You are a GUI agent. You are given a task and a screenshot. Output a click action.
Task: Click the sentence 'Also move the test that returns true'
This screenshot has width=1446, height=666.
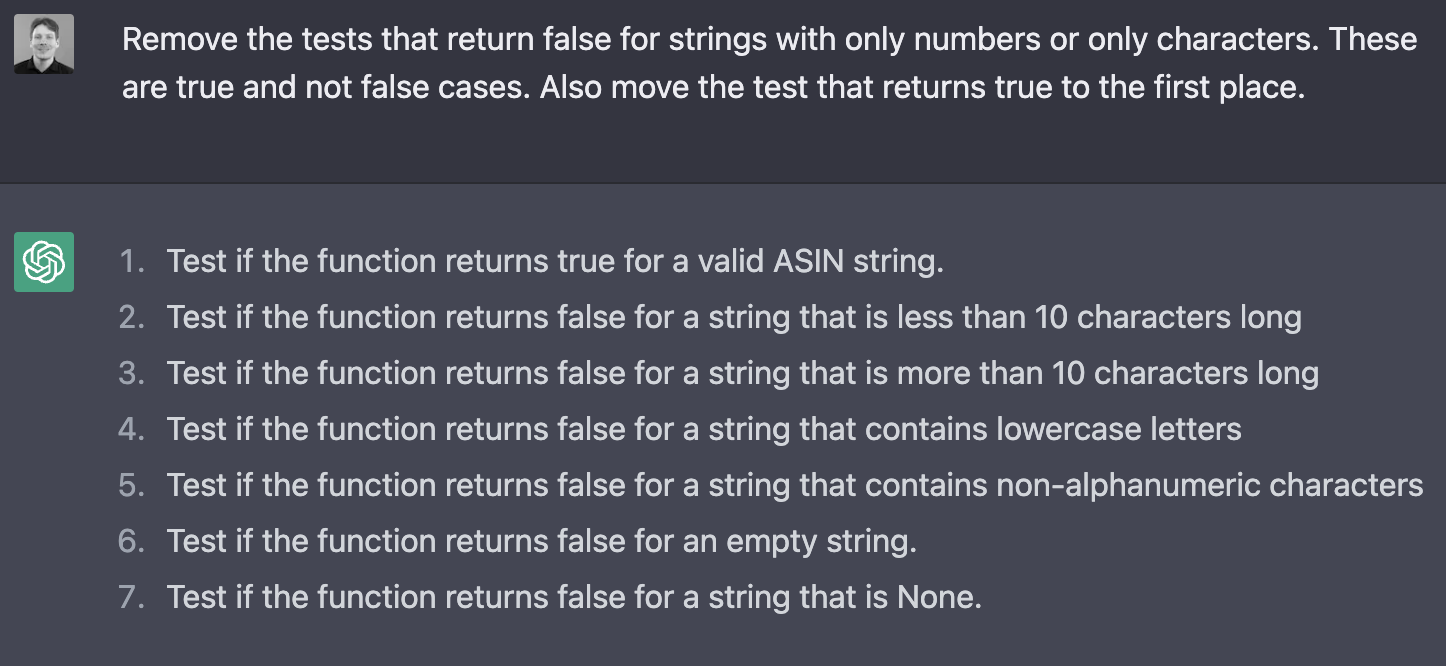tap(923, 86)
